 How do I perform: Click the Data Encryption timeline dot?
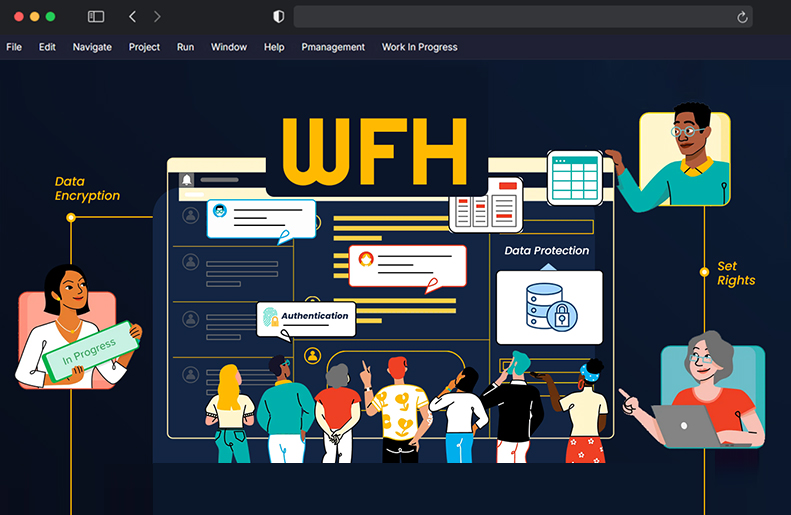click(71, 217)
